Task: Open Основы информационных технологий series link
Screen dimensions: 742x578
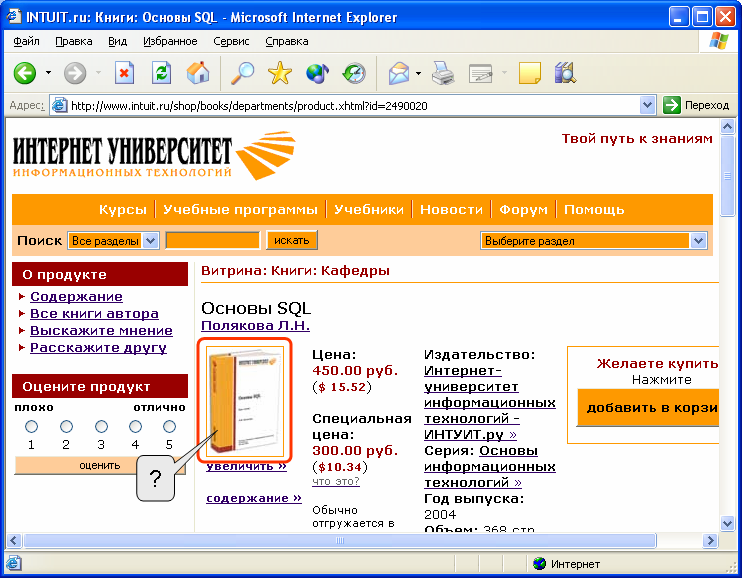Action: point(490,467)
